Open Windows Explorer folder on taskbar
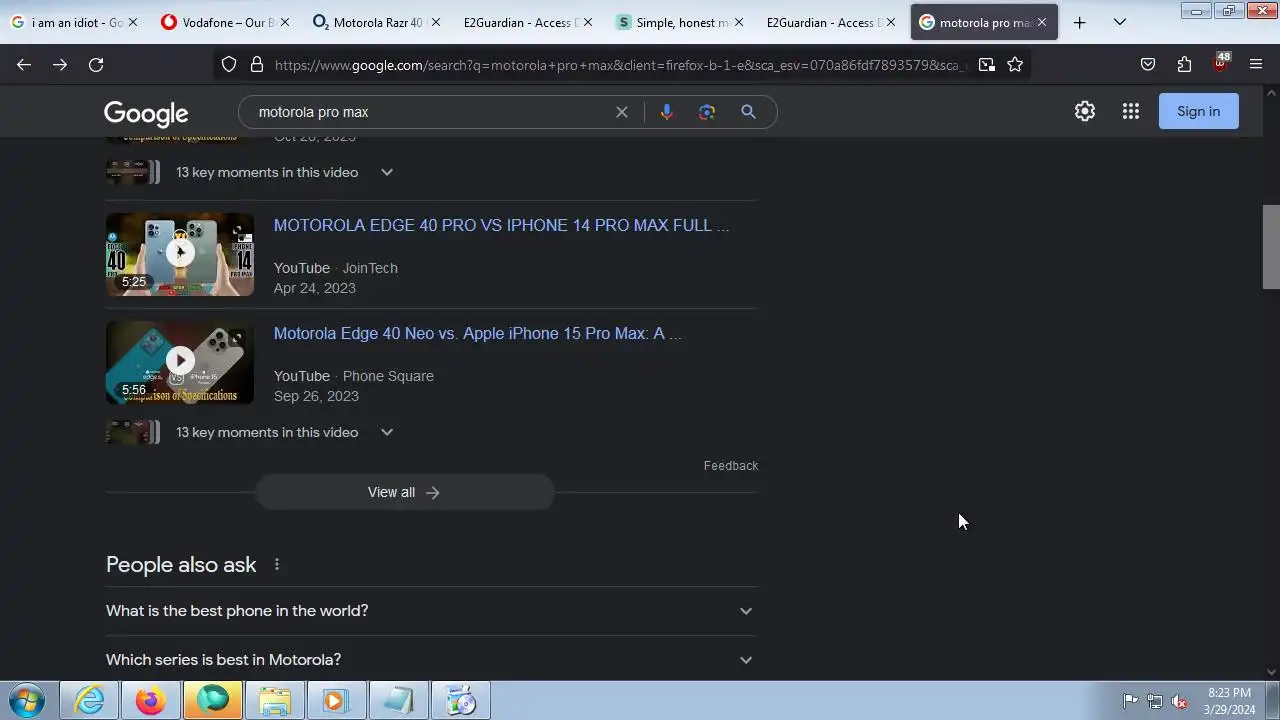Viewport: 1280px width, 720px height. [274, 700]
